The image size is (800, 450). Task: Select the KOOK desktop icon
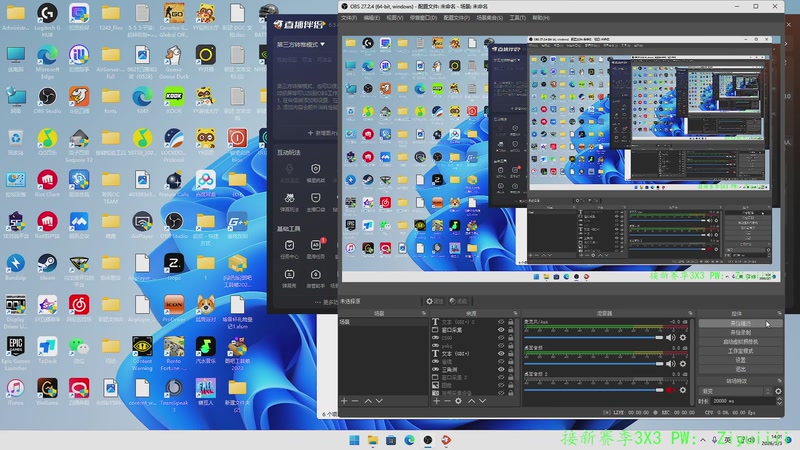click(173, 101)
